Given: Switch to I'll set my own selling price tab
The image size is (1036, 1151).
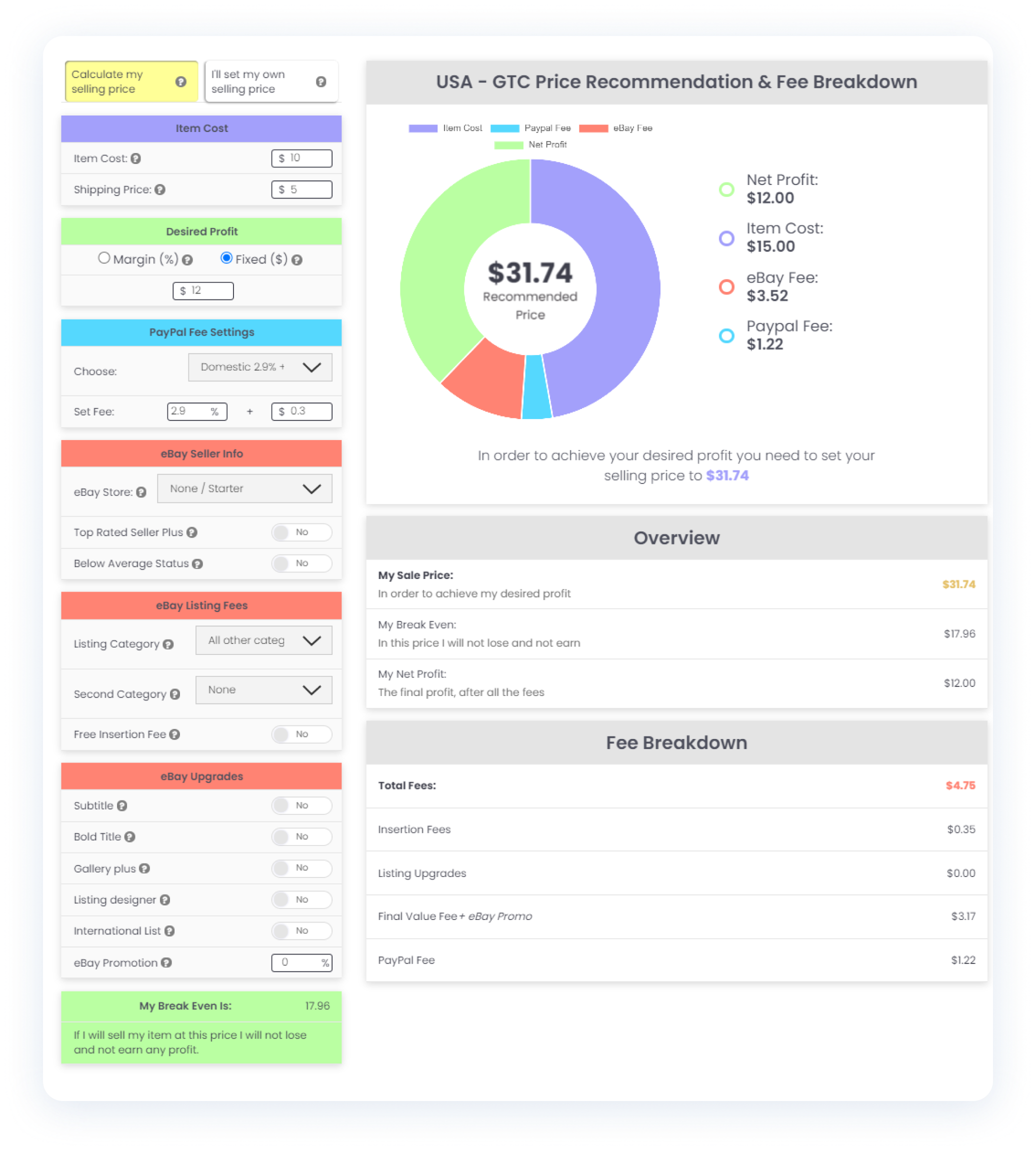Looking at the screenshot, I should tap(271, 81).
